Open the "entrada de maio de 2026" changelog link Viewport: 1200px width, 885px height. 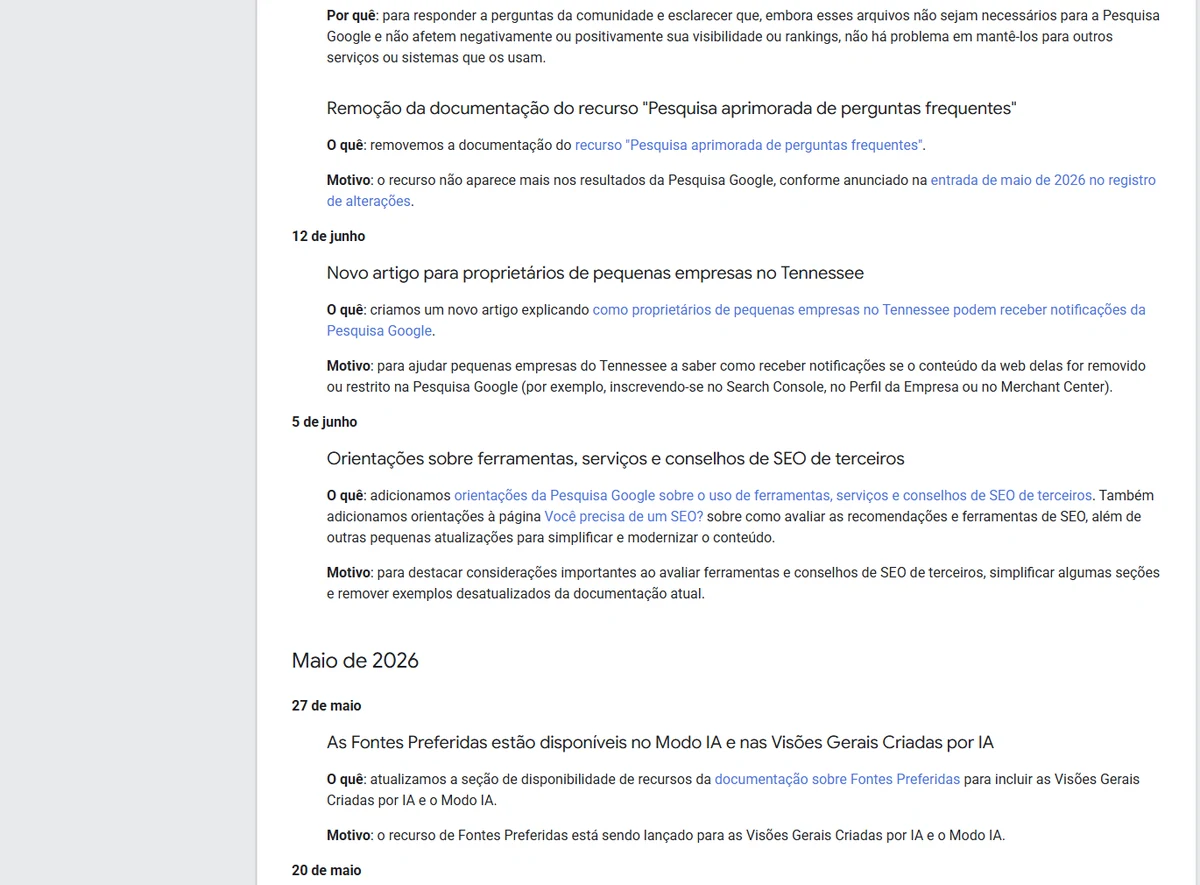pos(1043,180)
